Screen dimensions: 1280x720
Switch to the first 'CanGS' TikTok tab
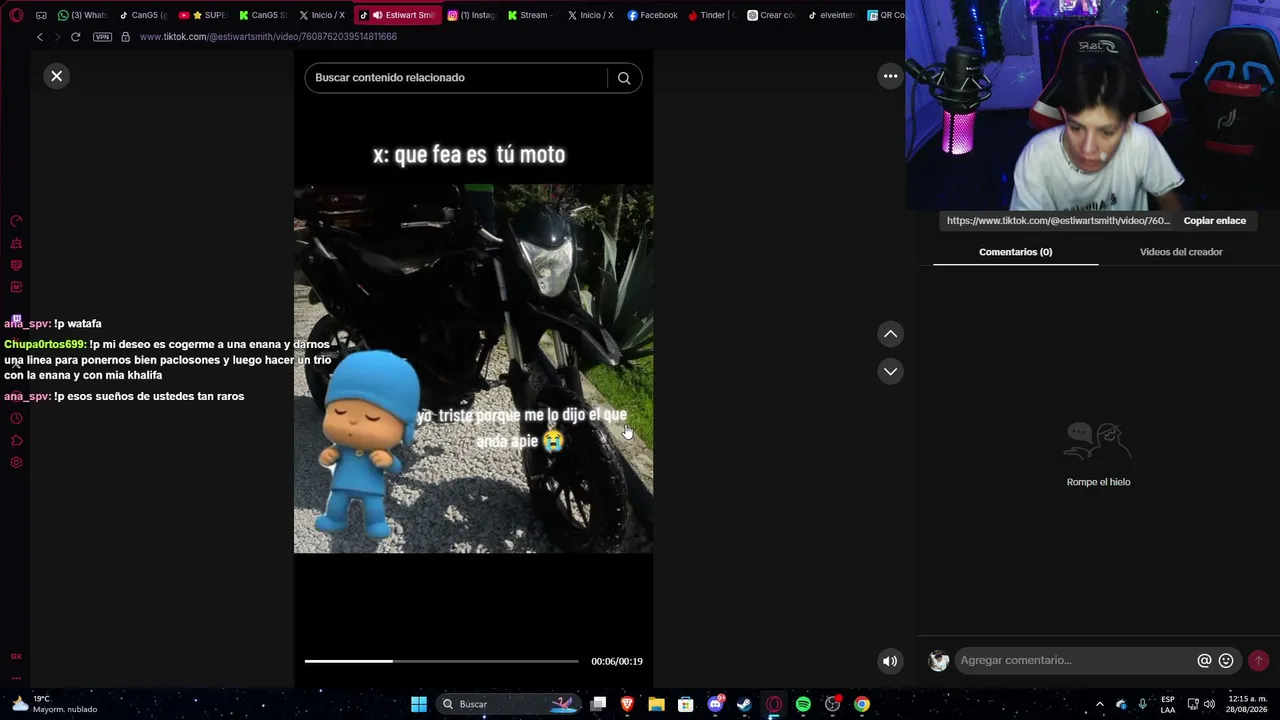pyautogui.click(x=143, y=15)
